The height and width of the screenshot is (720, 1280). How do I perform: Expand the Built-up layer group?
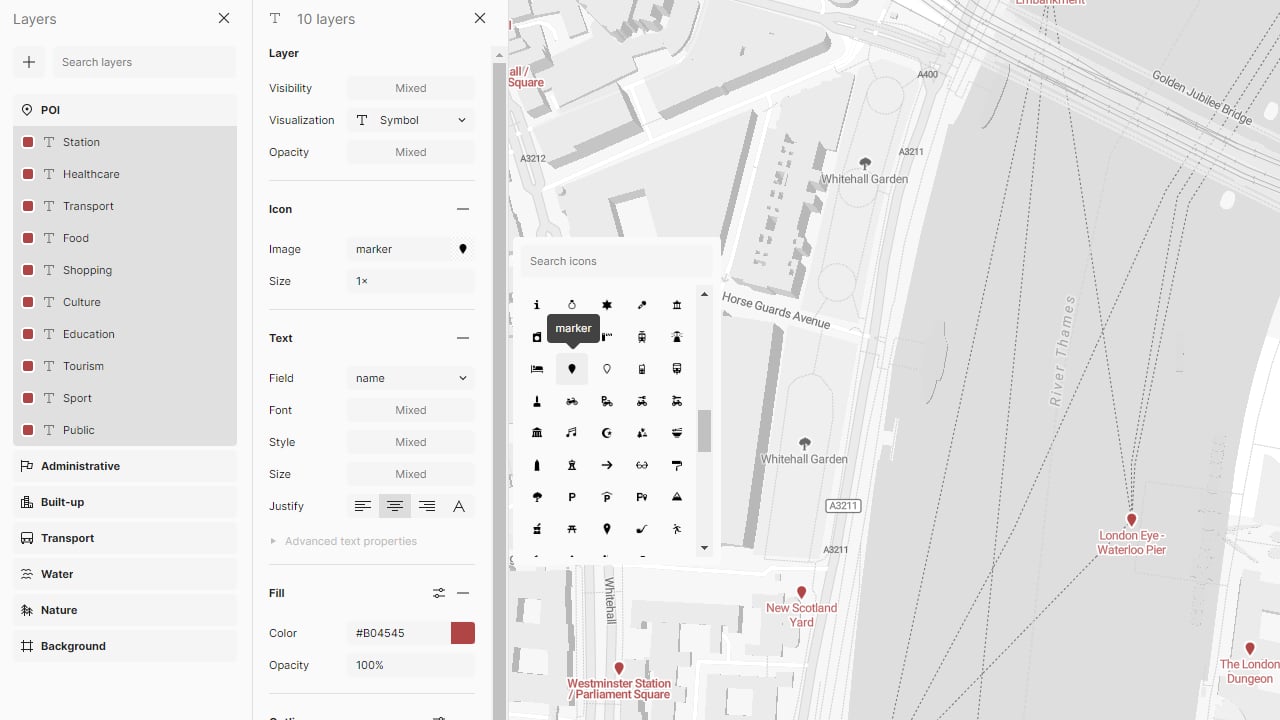(125, 502)
